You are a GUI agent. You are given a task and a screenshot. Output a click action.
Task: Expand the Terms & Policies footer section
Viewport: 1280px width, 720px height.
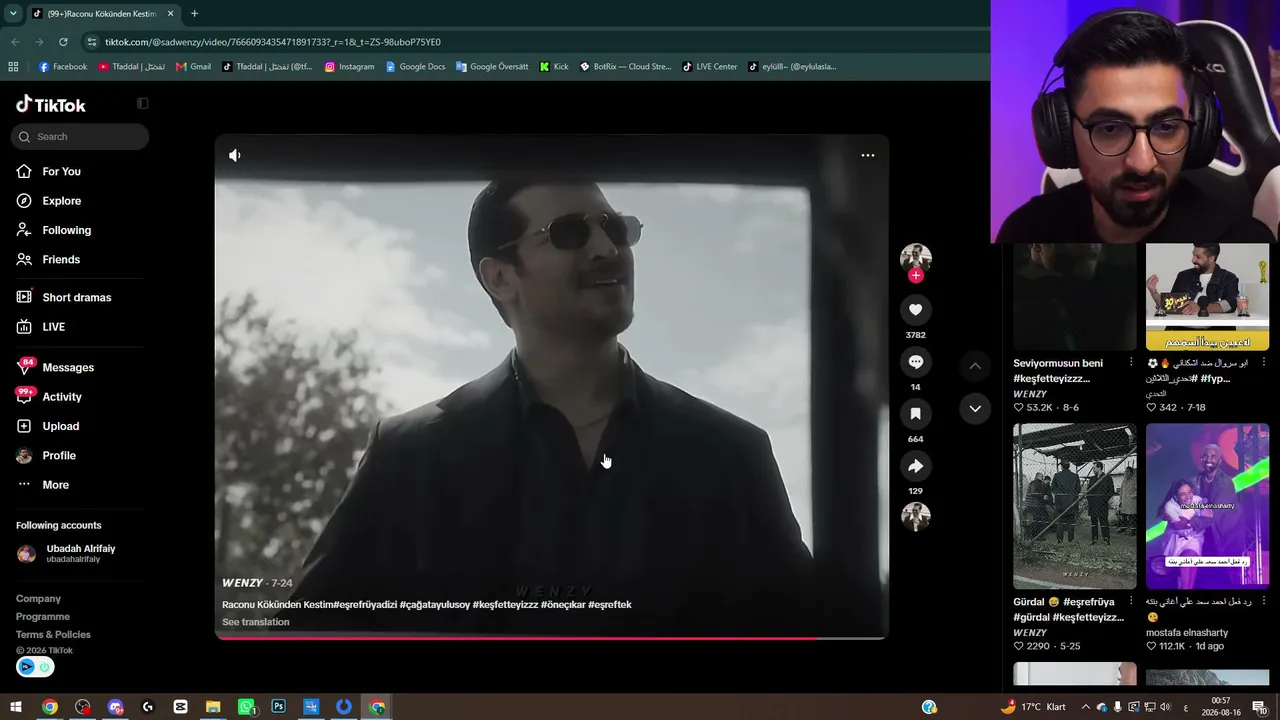click(53, 635)
